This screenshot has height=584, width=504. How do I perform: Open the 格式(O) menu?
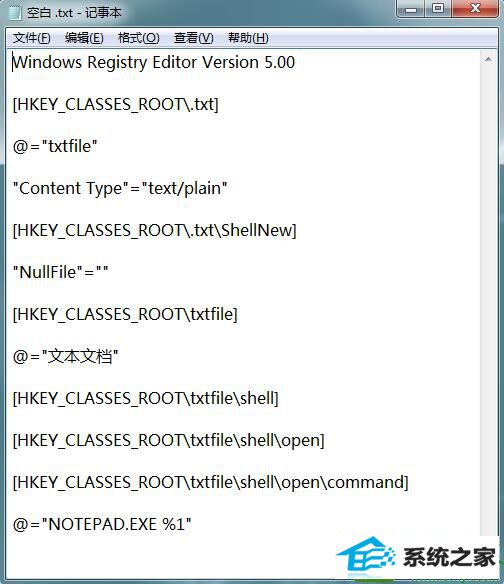coord(138,38)
